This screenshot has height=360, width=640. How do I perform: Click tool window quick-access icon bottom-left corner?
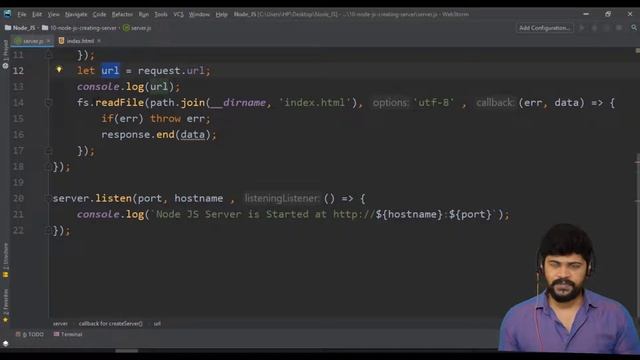point(5,343)
